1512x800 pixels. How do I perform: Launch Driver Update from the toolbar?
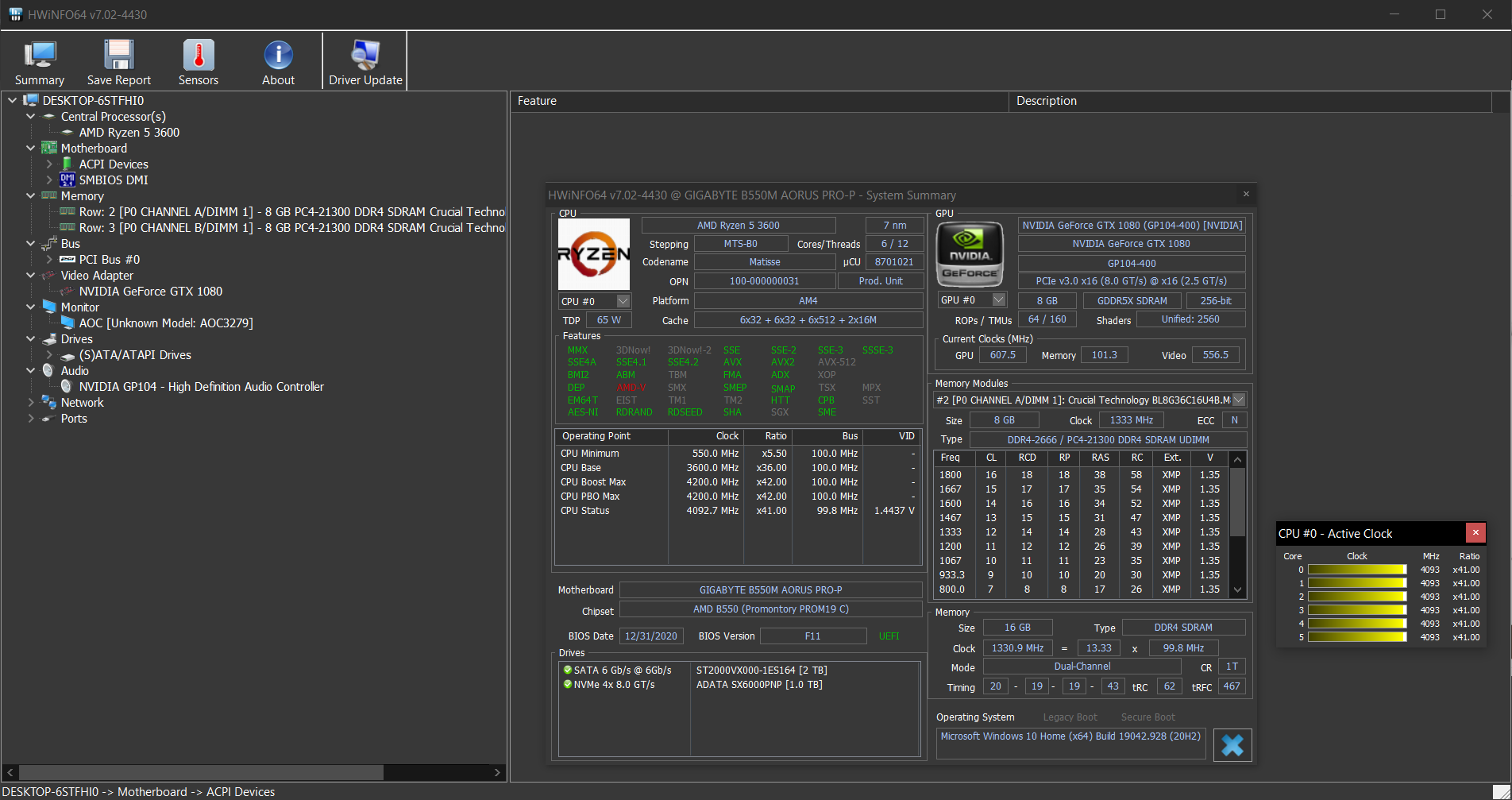click(x=365, y=62)
